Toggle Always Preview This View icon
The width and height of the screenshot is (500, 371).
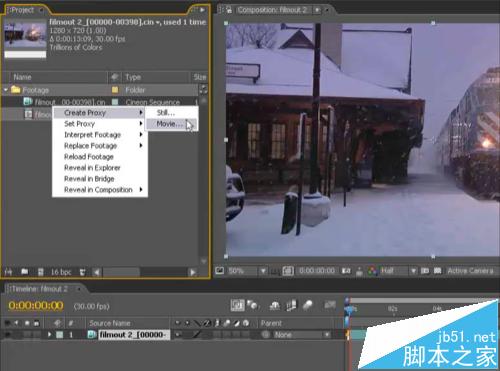(219, 271)
